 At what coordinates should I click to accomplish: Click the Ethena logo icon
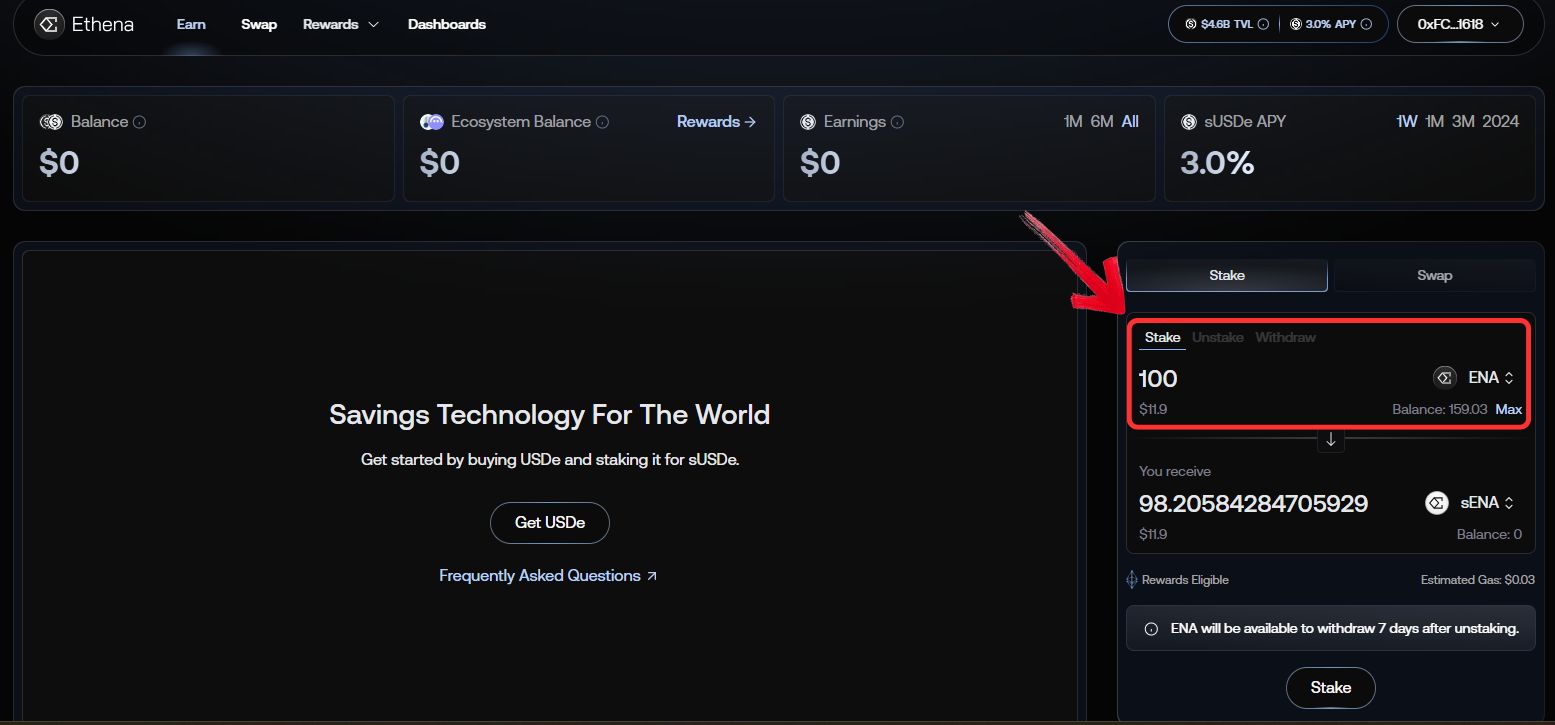[x=50, y=24]
